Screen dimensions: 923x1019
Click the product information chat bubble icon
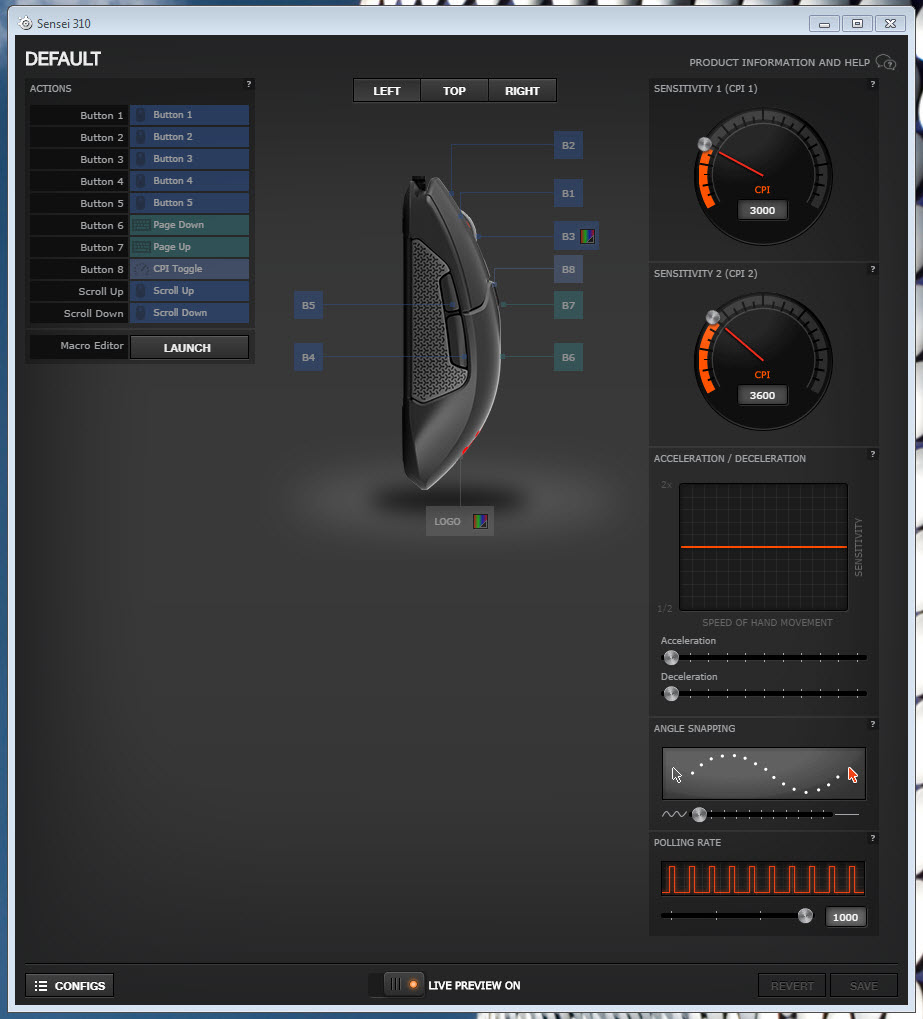pos(886,62)
